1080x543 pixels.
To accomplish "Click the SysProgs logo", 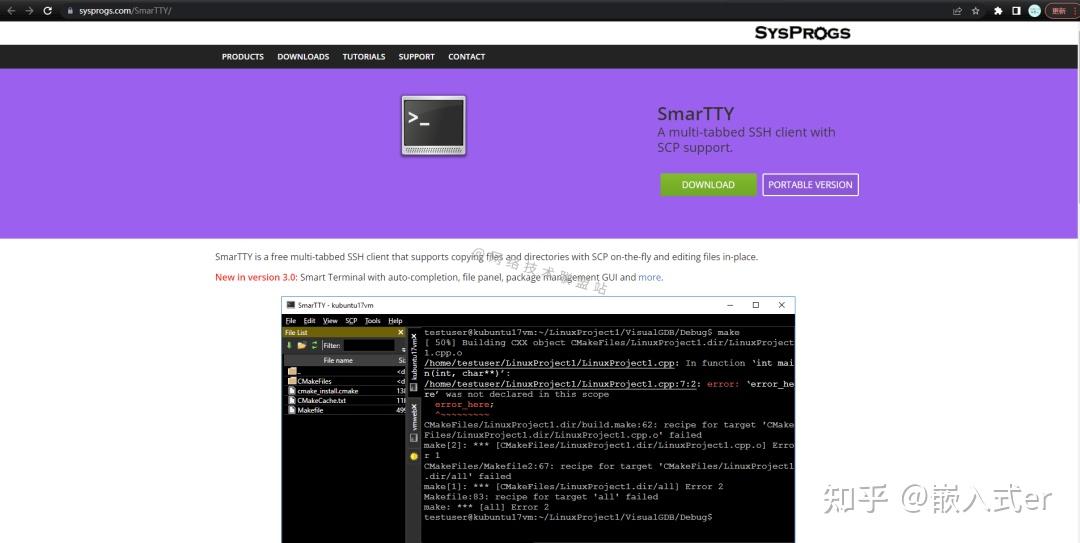I will point(802,33).
